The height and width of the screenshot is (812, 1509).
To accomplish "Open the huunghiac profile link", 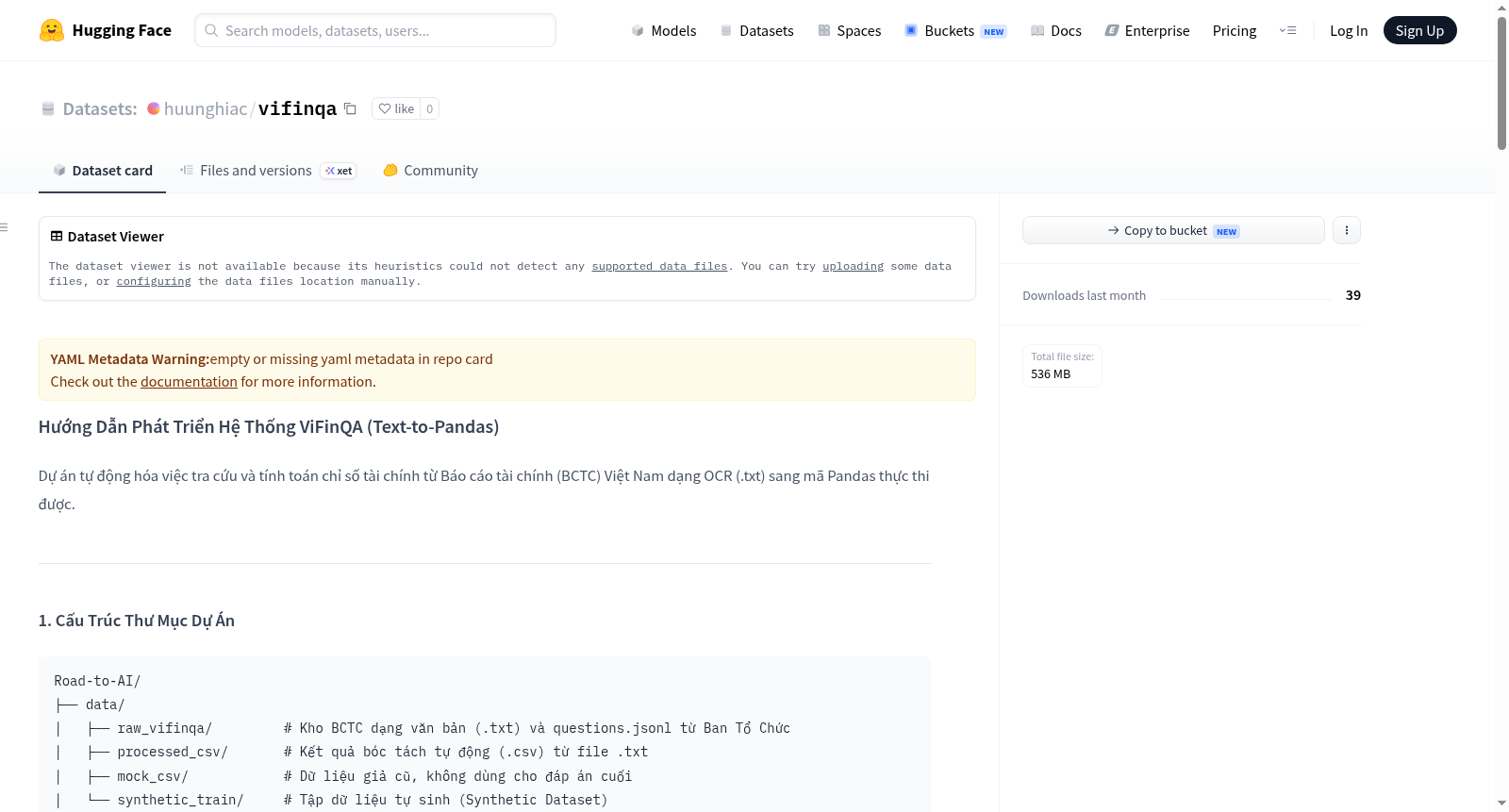I will (206, 108).
